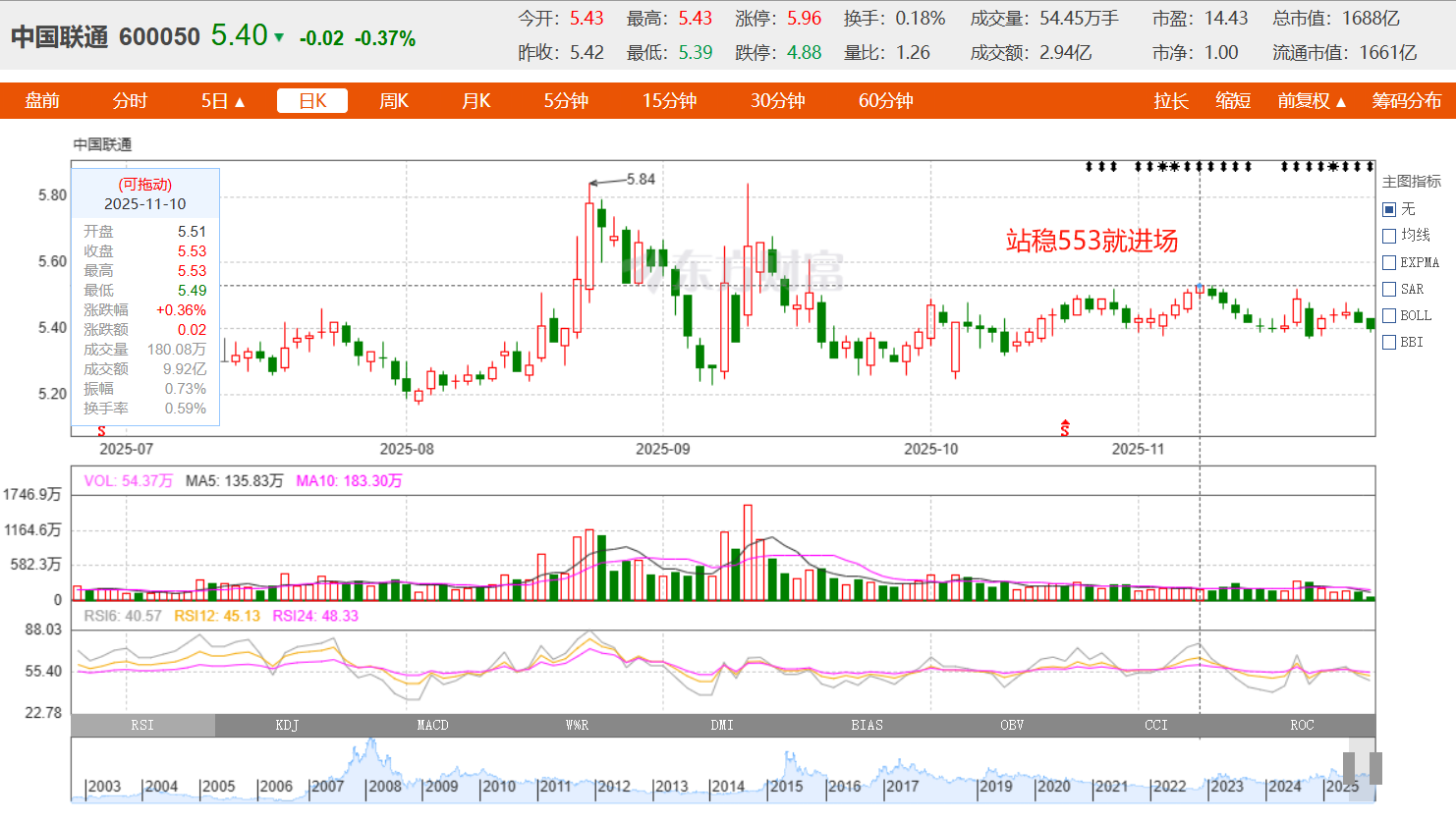Click the RSI12: 45.13 reading
Viewport: 1456px width, 822px height.
[x=217, y=616]
